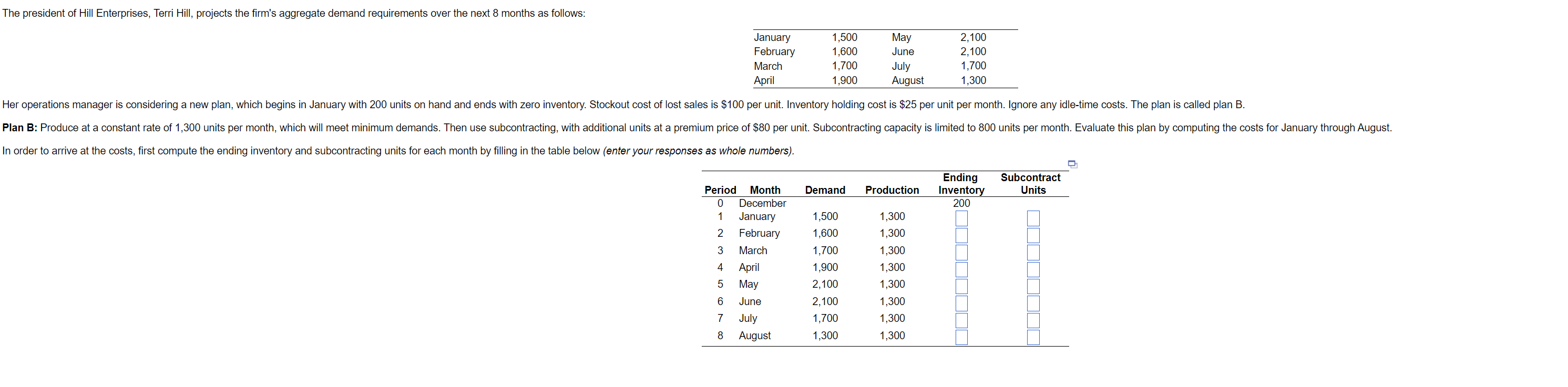1568x387 pixels.
Task: Focus June ending inventory box
Action: pos(961,303)
